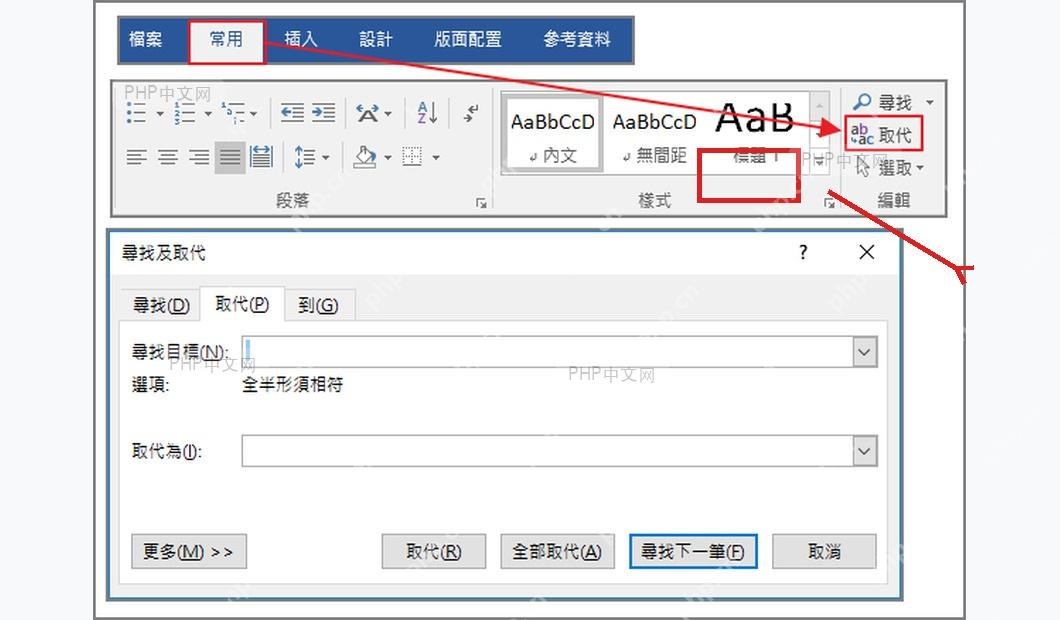Close the 尋找及取代 dialog

coord(867,252)
